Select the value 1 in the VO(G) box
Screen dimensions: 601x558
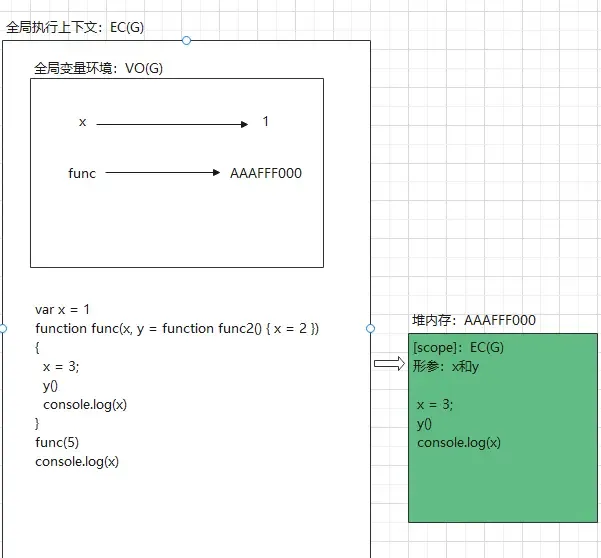tap(266, 122)
